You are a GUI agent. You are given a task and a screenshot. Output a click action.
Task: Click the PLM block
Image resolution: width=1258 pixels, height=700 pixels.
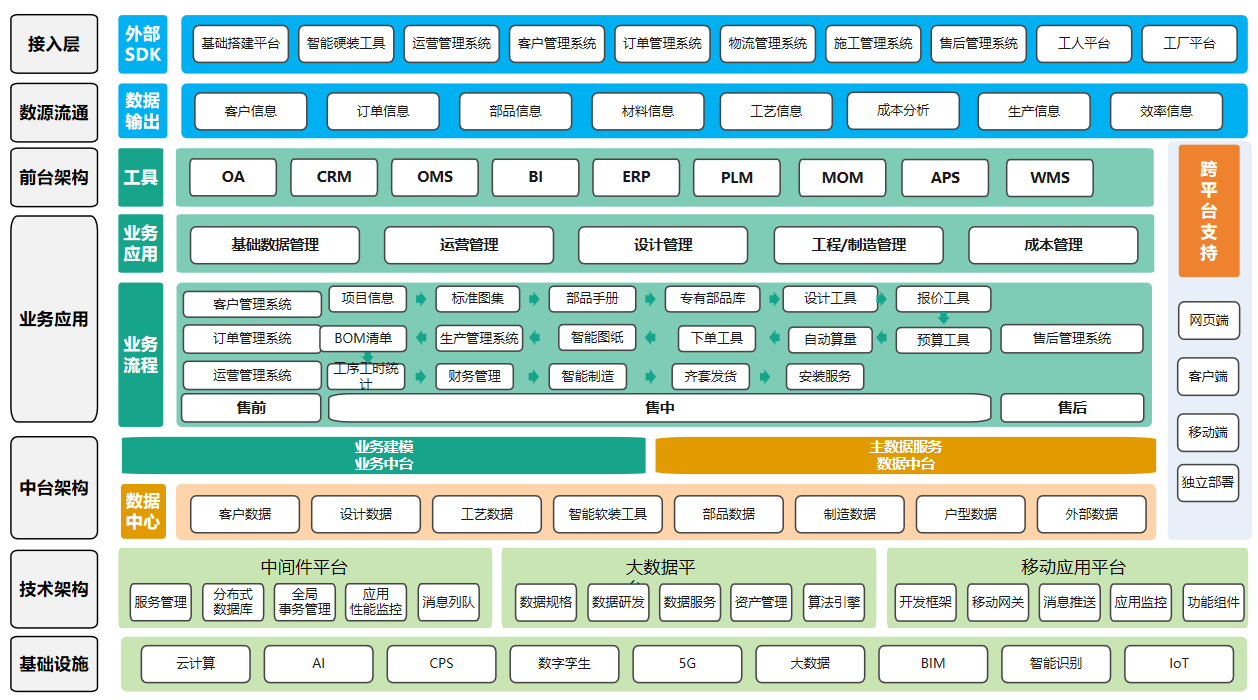point(736,177)
